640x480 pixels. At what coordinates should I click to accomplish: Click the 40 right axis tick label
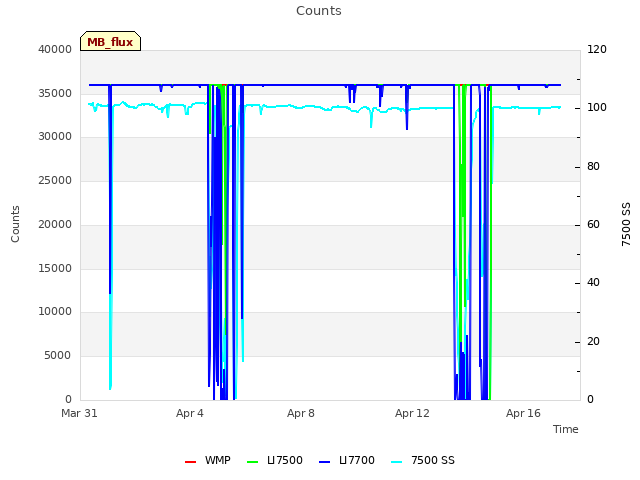click(x=593, y=282)
